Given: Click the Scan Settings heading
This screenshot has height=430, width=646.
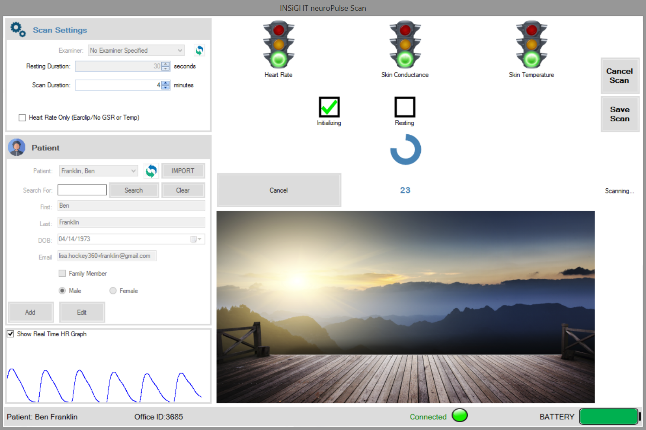Looking at the screenshot, I should (60, 30).
